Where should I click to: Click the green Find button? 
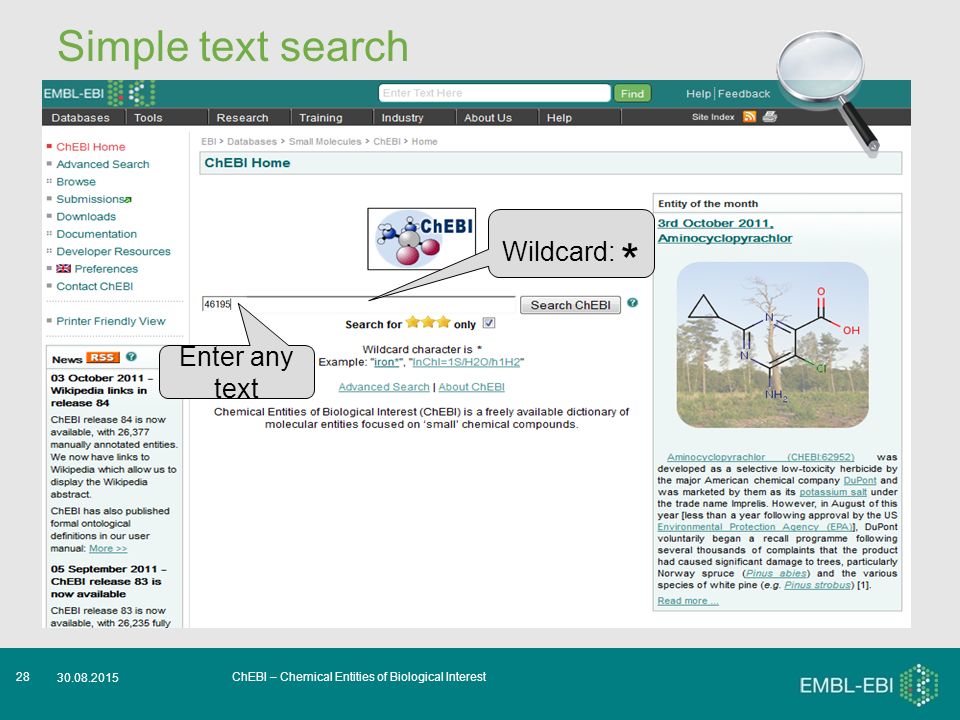tap(632, 94)
